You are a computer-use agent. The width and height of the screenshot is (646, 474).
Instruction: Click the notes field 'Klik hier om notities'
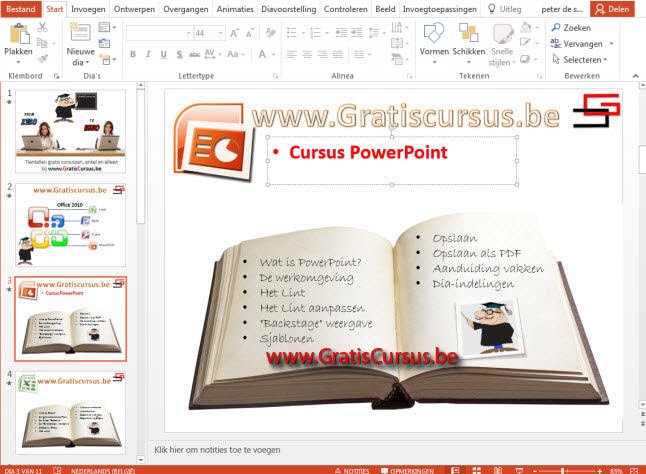(x=217, y=450)
